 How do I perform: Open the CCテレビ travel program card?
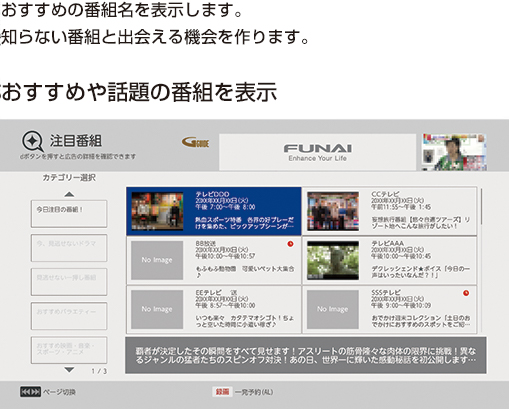389,211
